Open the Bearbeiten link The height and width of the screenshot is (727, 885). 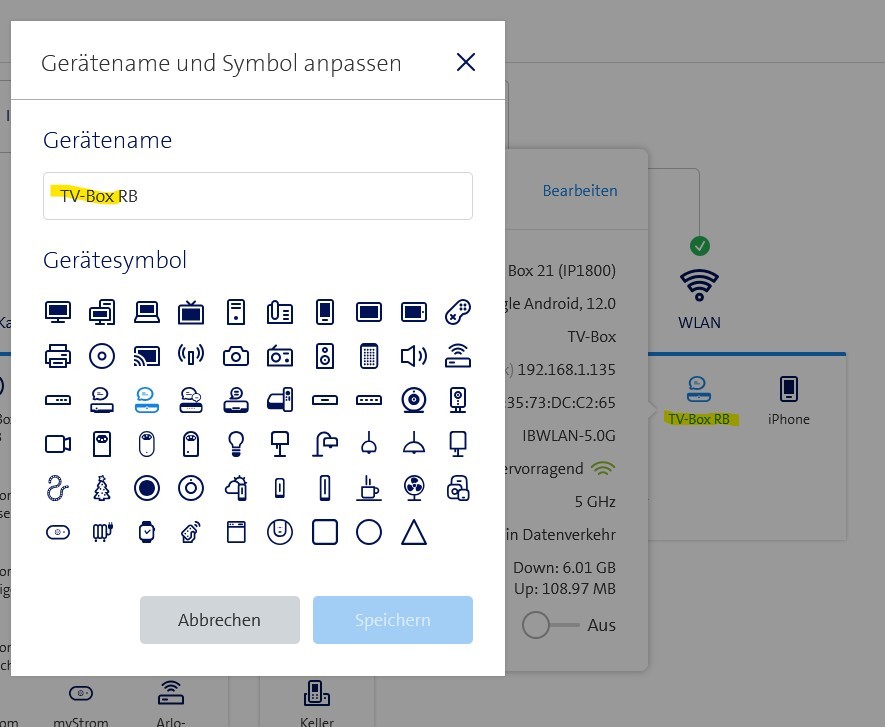point(580,190)
